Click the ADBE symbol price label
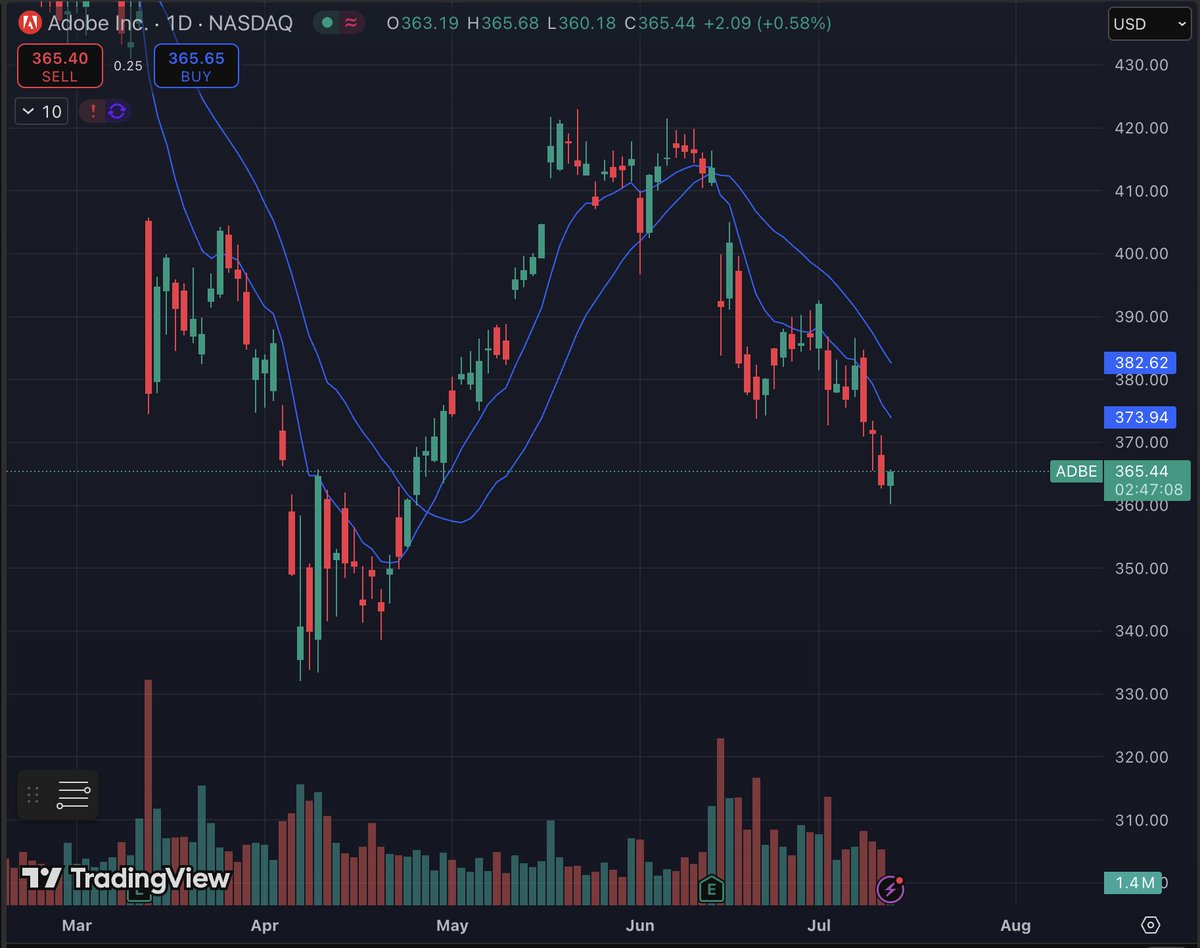This screenshot has width=1200, height=948. [1076, 471]
